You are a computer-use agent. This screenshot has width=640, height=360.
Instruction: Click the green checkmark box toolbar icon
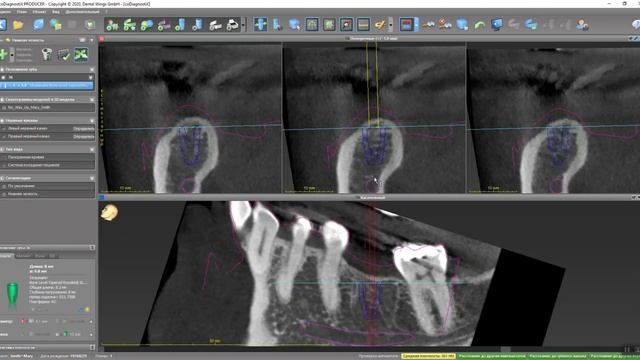tap(90, 25)
